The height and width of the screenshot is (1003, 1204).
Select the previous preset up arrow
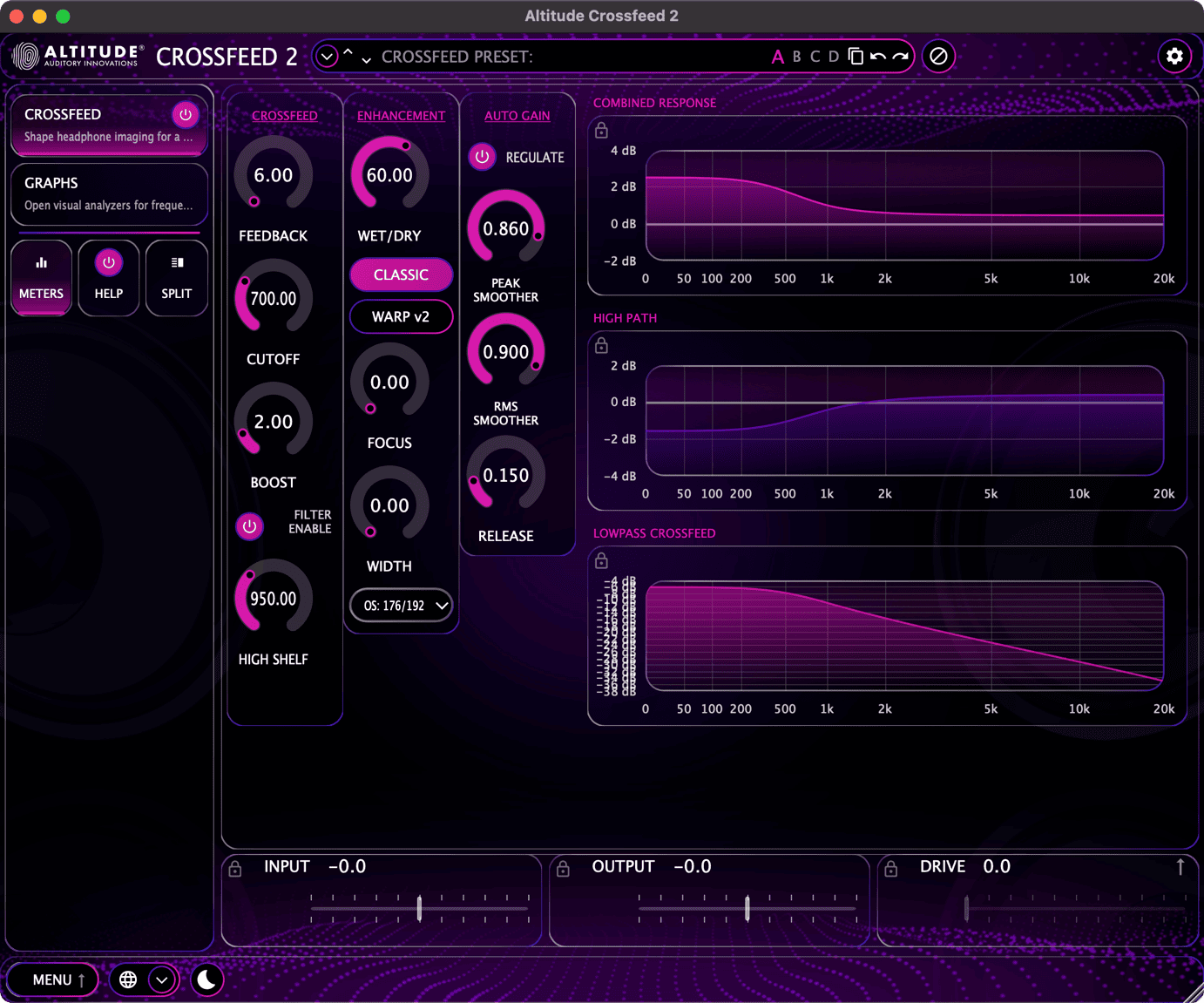(x=348, y=53)
